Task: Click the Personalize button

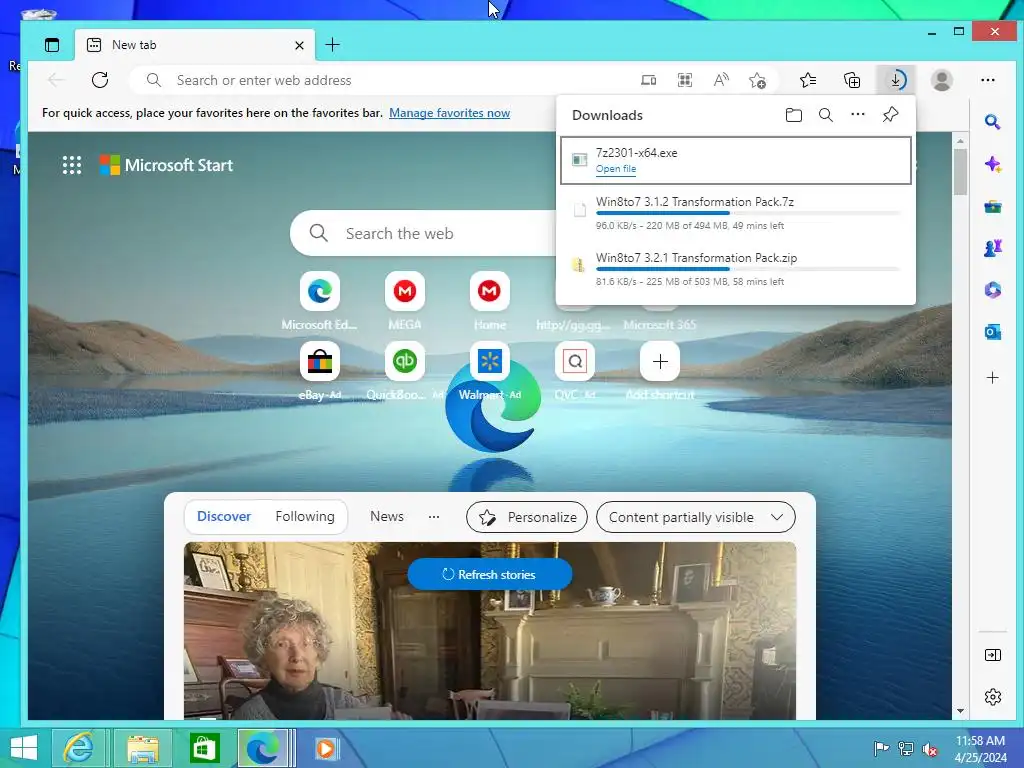Action: click(x=527, y=517)
